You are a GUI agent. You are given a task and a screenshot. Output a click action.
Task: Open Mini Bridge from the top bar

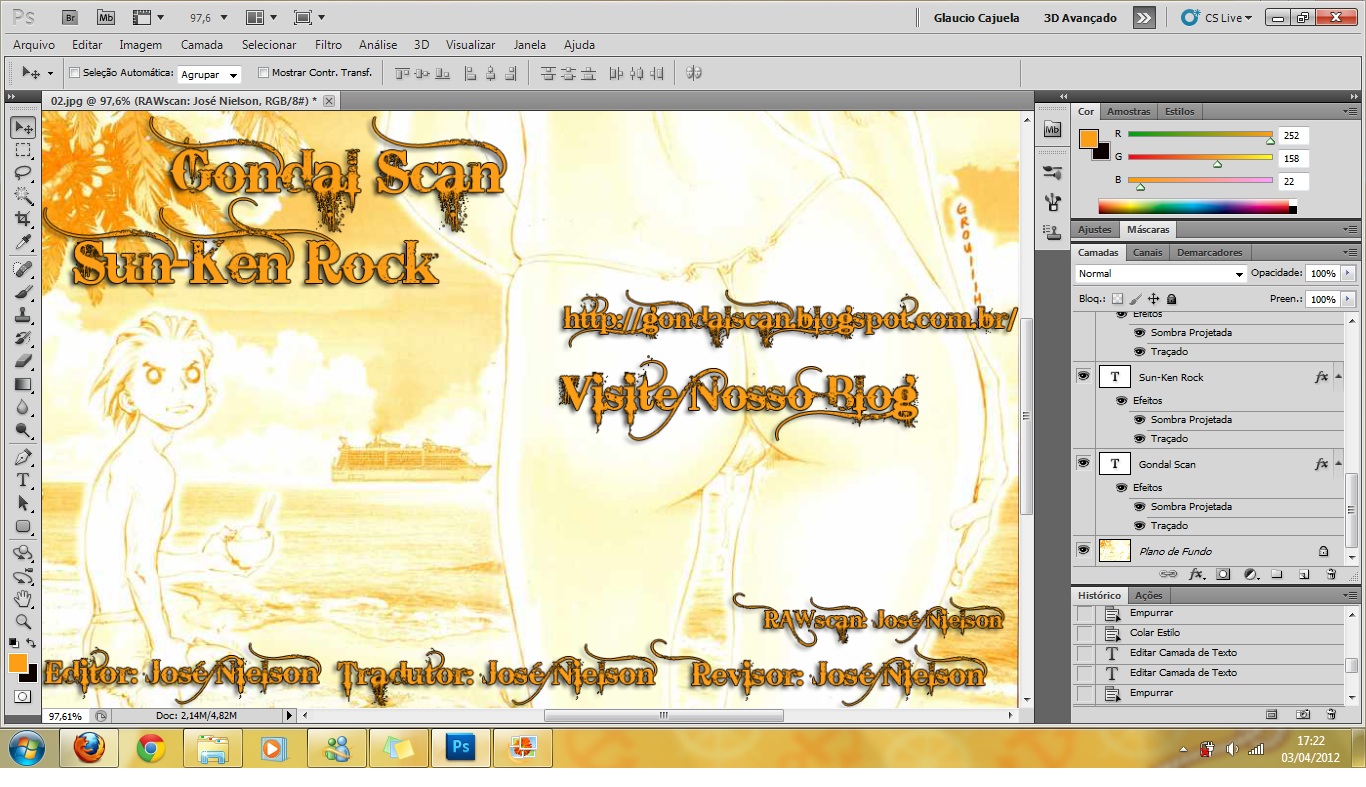click(x=106, y=18)
